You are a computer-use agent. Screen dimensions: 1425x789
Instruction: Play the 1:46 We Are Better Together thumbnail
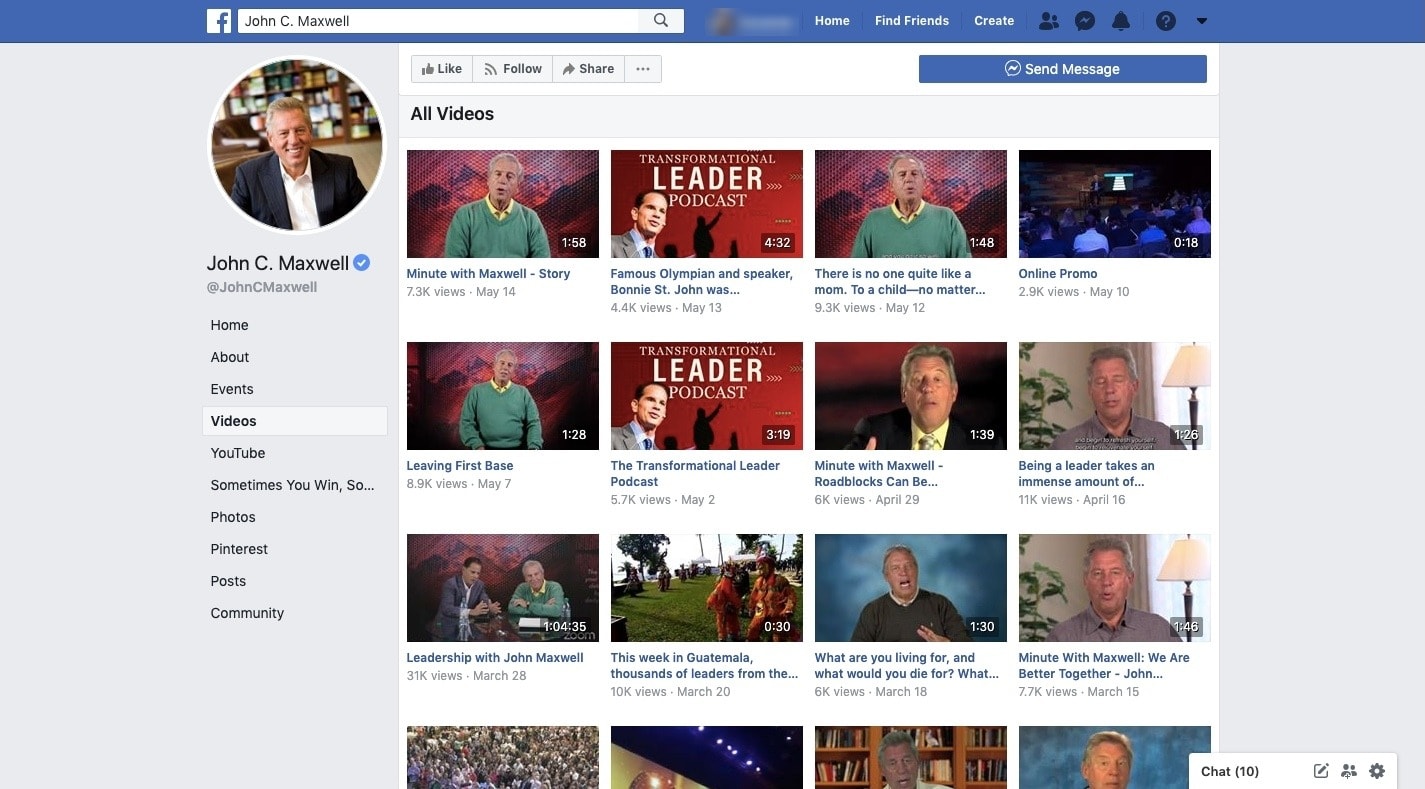(x=1115, y=588)
